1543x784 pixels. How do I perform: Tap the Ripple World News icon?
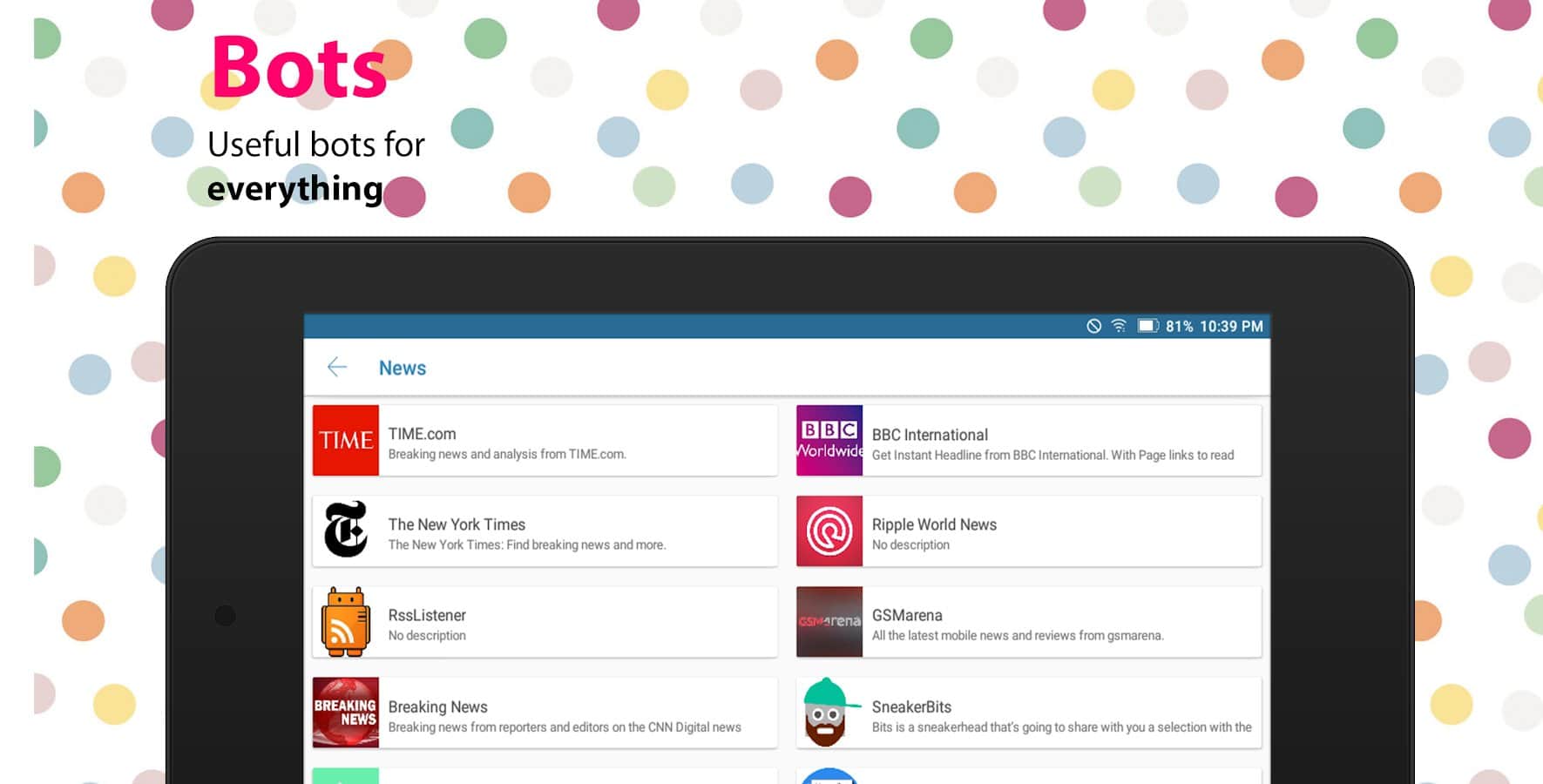829,531
